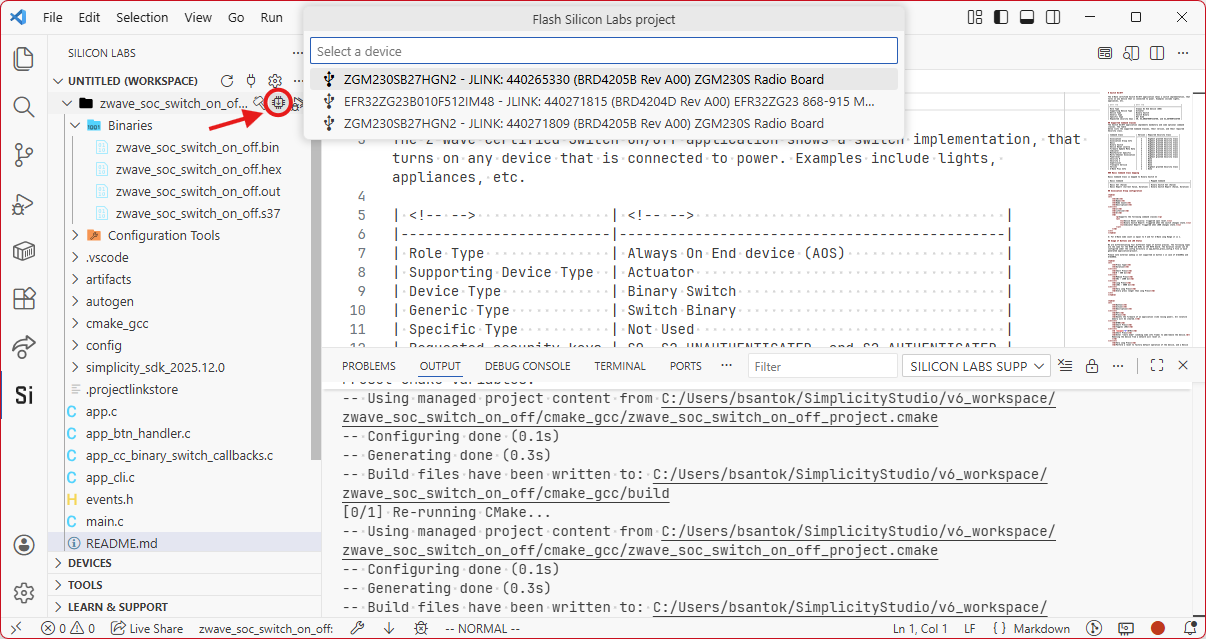Screen dimensions: 1206x639
Task: Click the plug icon in workspace header
Action: [x=251, y=81]
